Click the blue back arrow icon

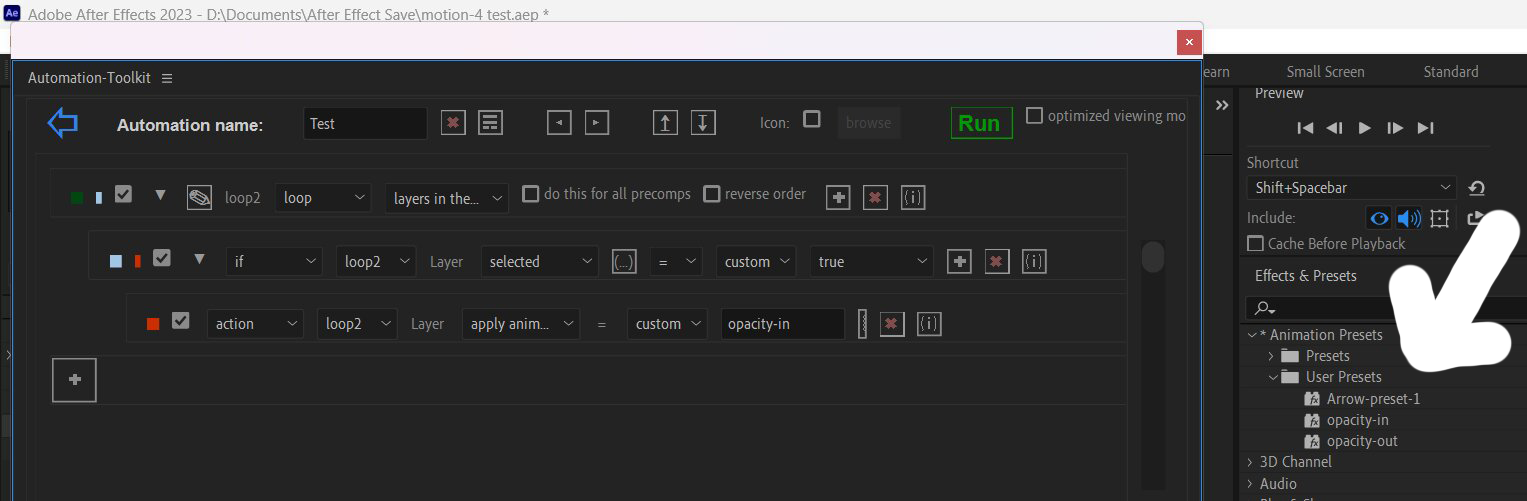tap(63, 124)
